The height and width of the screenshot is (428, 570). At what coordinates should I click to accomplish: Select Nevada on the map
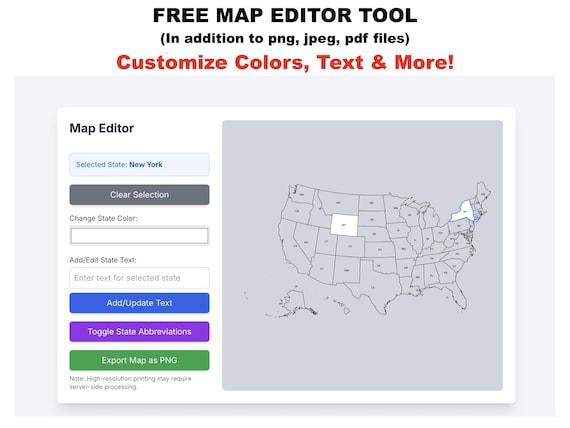(305, 242)
